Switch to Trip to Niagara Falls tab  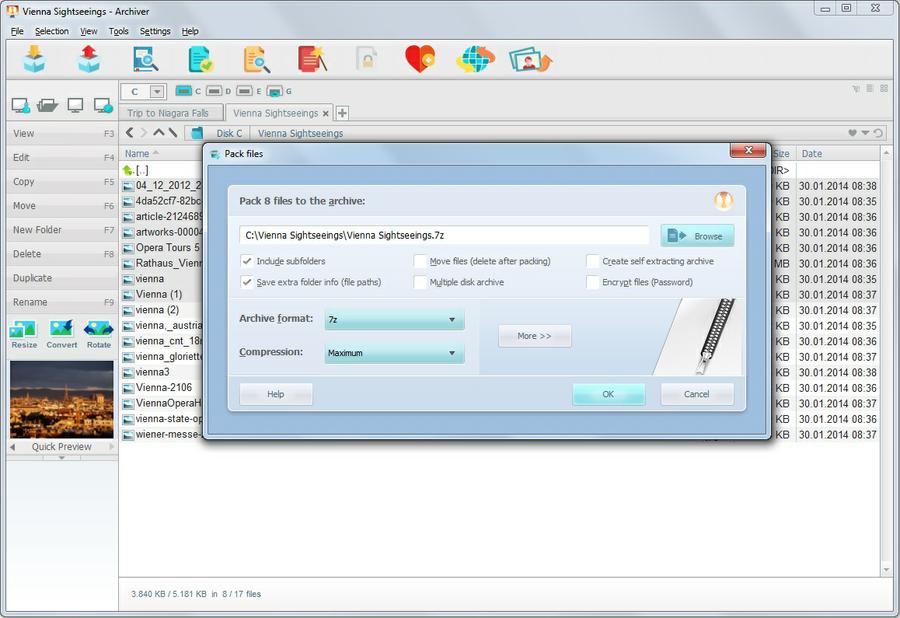pyautogui.click(x=168, y=113)
